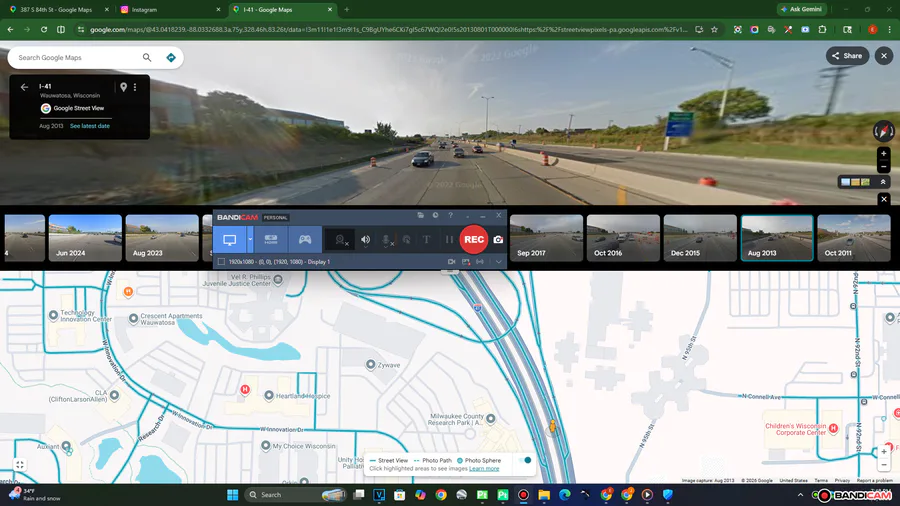Image resolution: width=900 pixels, height=506 pixels.
Task: Click Bandicam pause button
Action: click(x=449, y=240)
